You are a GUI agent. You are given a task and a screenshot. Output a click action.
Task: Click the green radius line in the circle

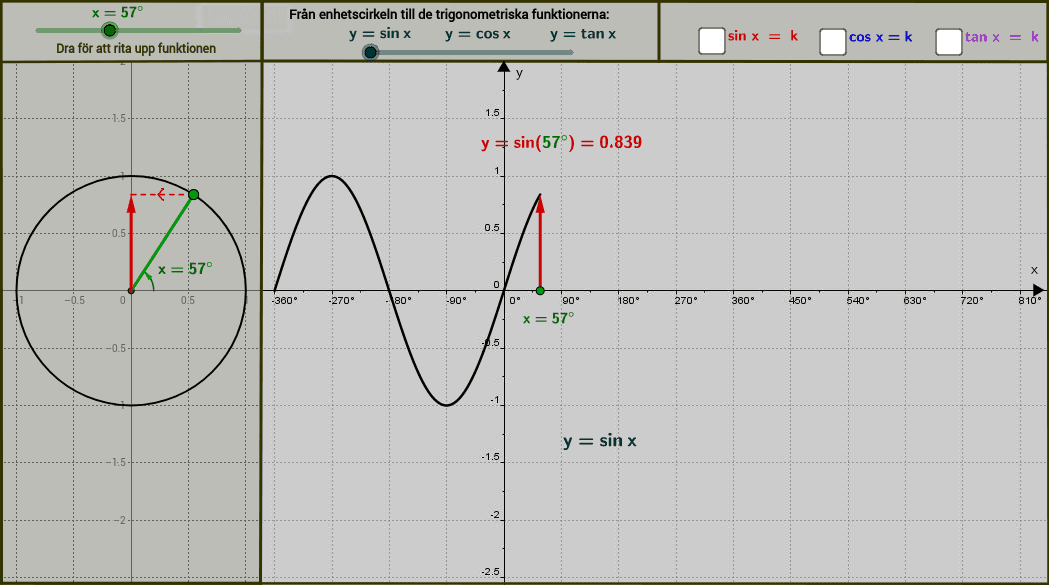coord(162,243)
